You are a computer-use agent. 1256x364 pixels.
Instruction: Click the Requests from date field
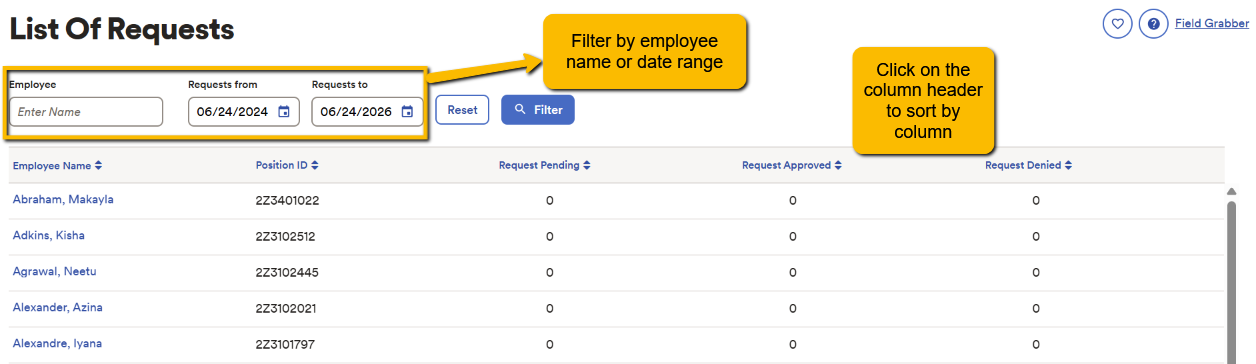tap(244, 112)
